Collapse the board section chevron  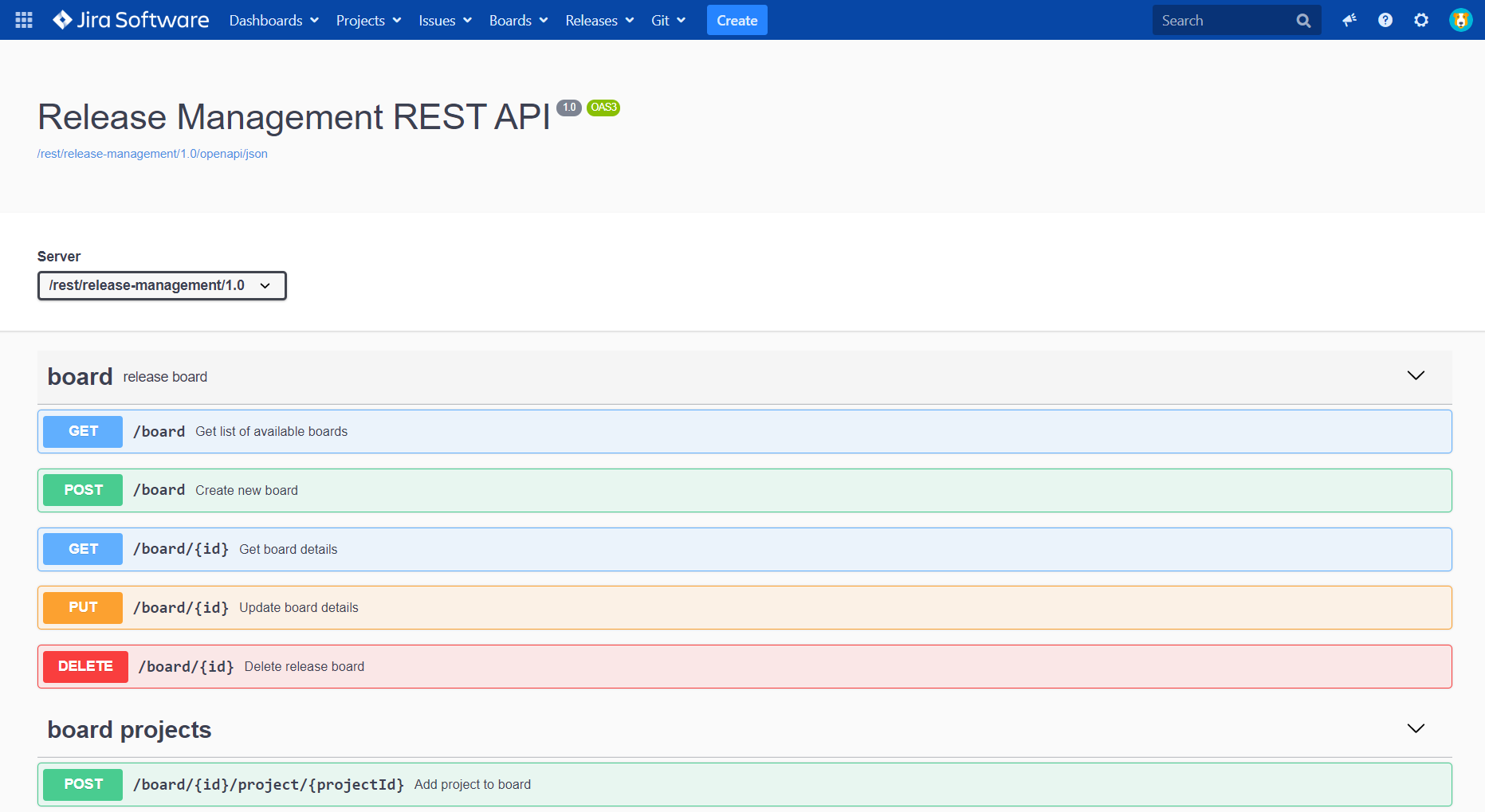coord(1416,375)
